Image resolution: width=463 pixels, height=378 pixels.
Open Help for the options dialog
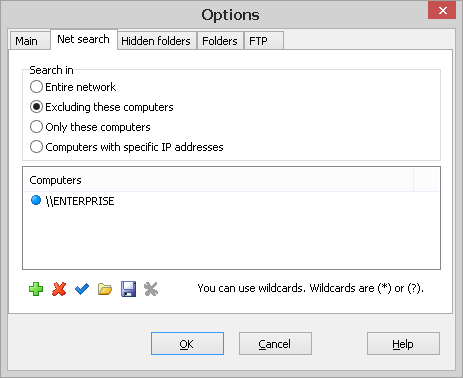[403, 344]
